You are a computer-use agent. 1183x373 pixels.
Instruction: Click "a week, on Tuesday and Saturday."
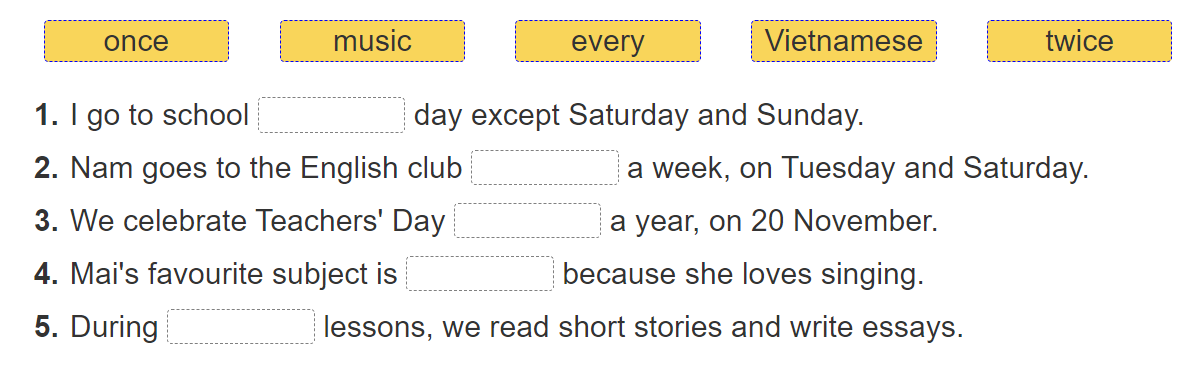pyautogui.click(x=859, y=168)
